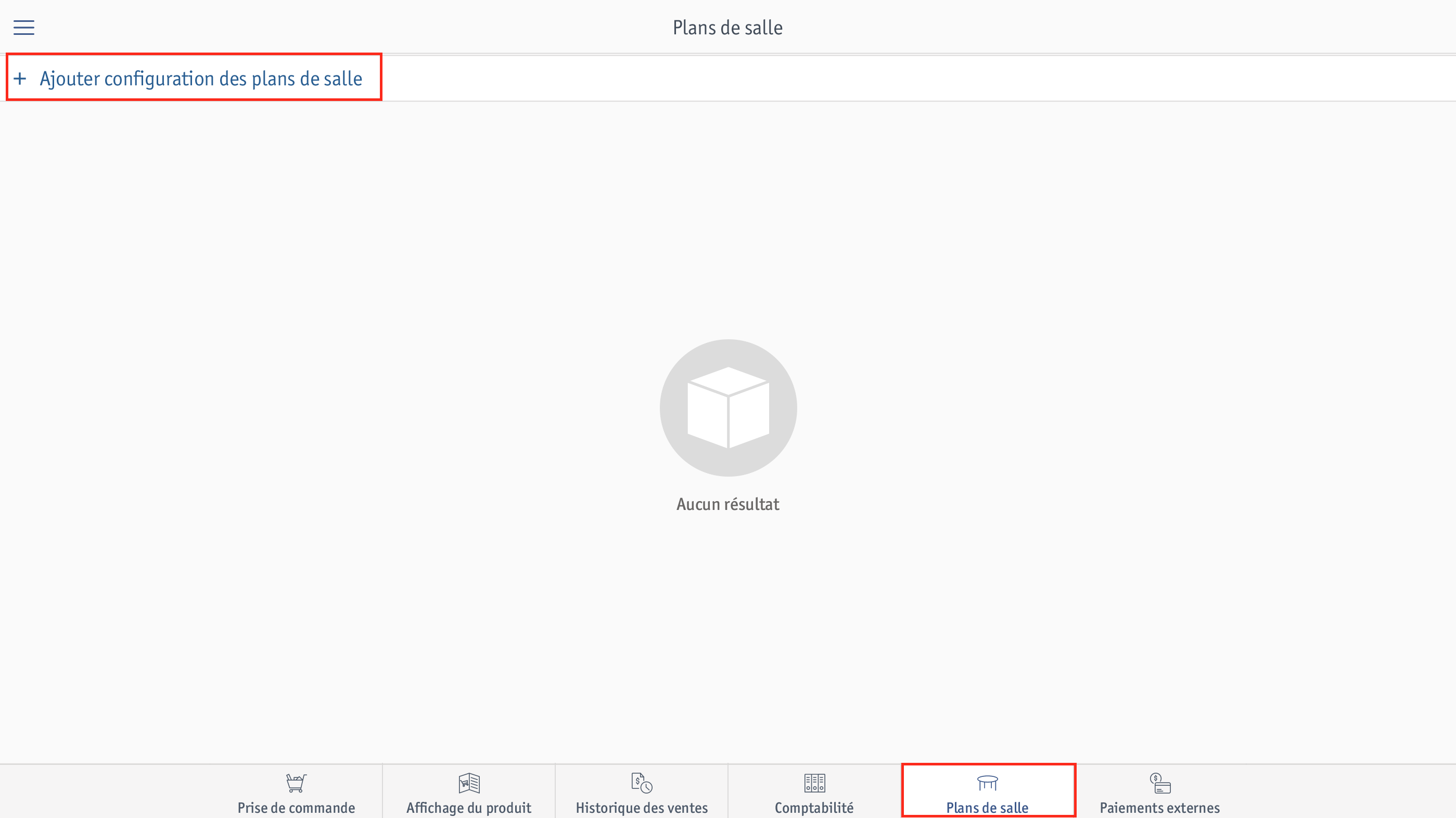This screenshot has width=1456, height=818.
Task: Switch to Affichage du produit tab
Action: pyautogui.click(x=468, y=793)
